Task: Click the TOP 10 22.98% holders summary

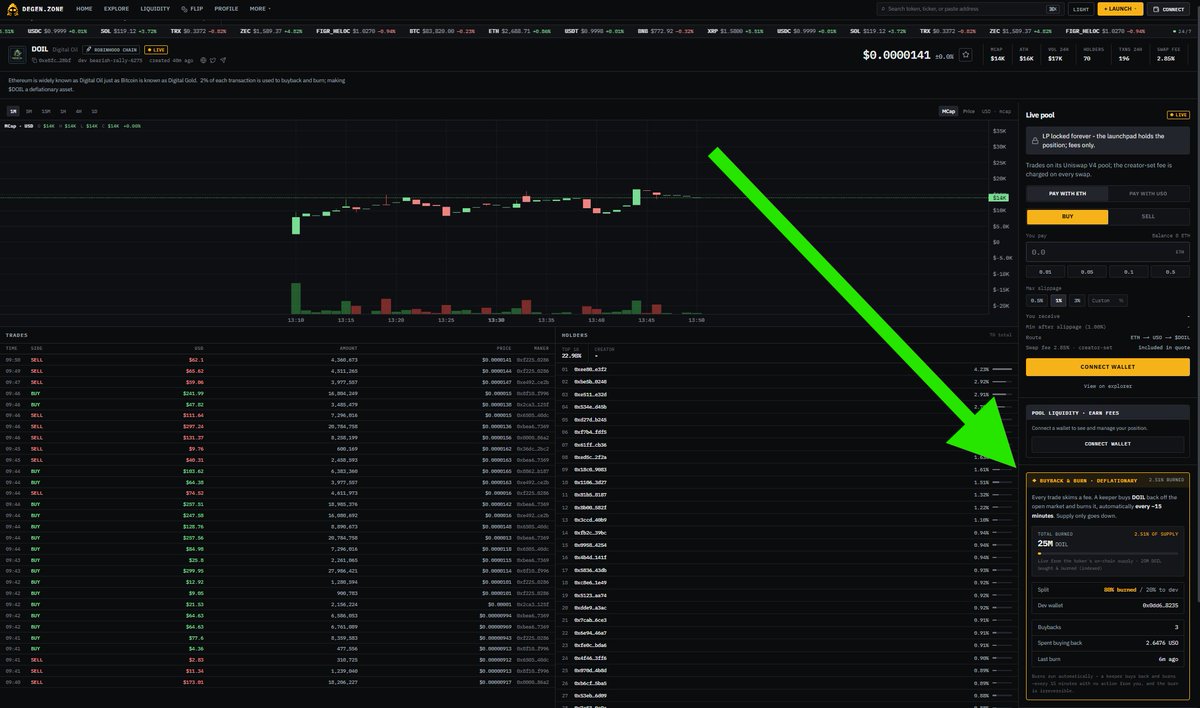Action: pos(573,352)
